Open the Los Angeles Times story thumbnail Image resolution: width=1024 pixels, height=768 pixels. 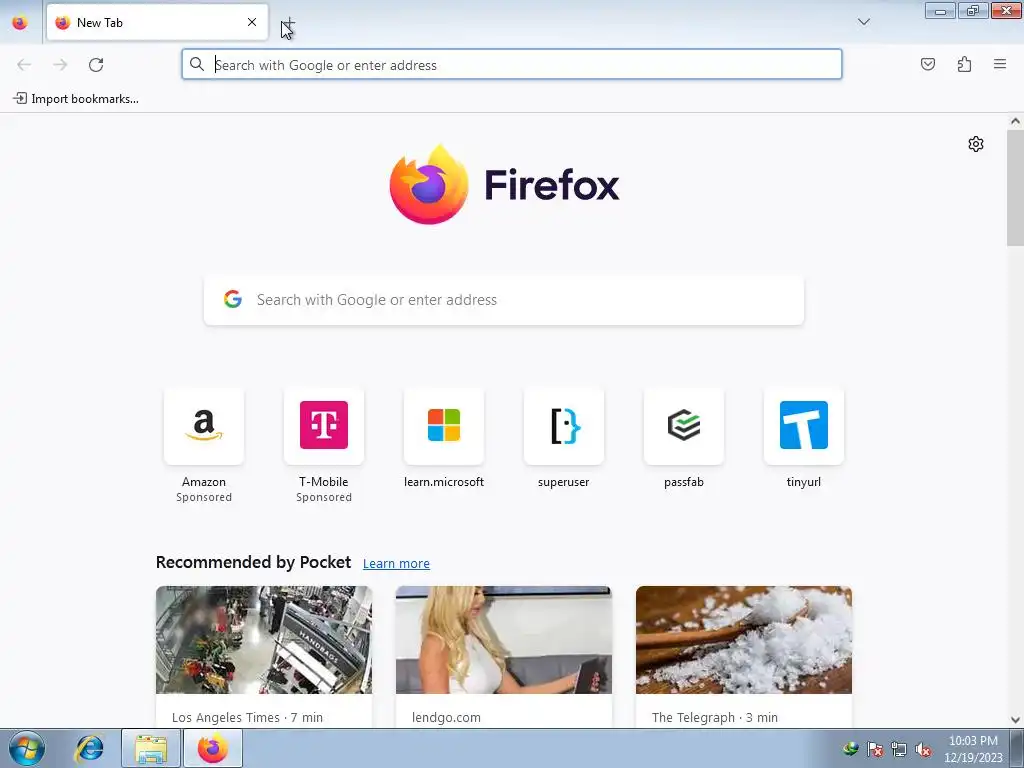pyautogui.click(x=264, y=640)
